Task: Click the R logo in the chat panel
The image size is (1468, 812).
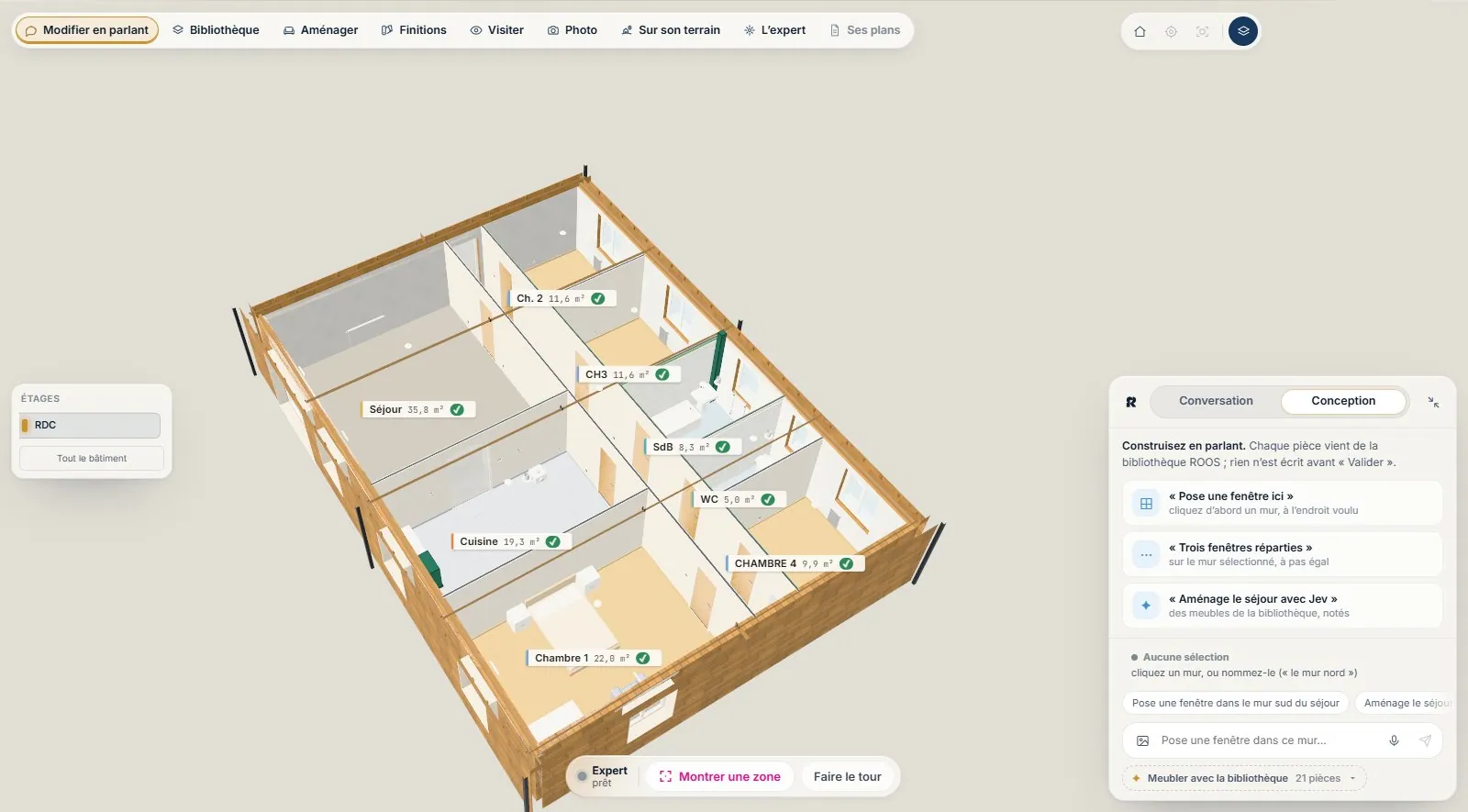Action: click(1131, 402)
